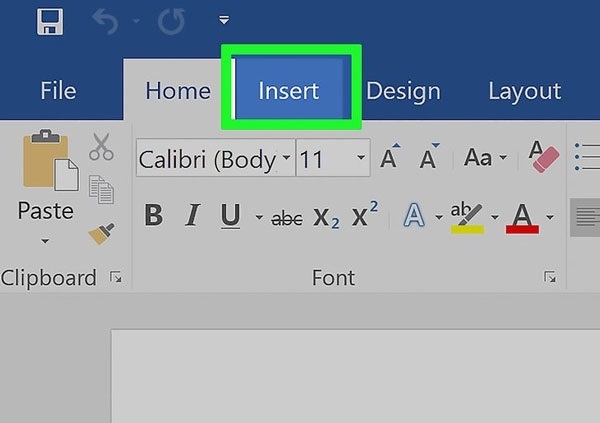Select the Format Painter brush
Image resolution: width=600 pixels, height=423 pixels.
pos(101,234)
